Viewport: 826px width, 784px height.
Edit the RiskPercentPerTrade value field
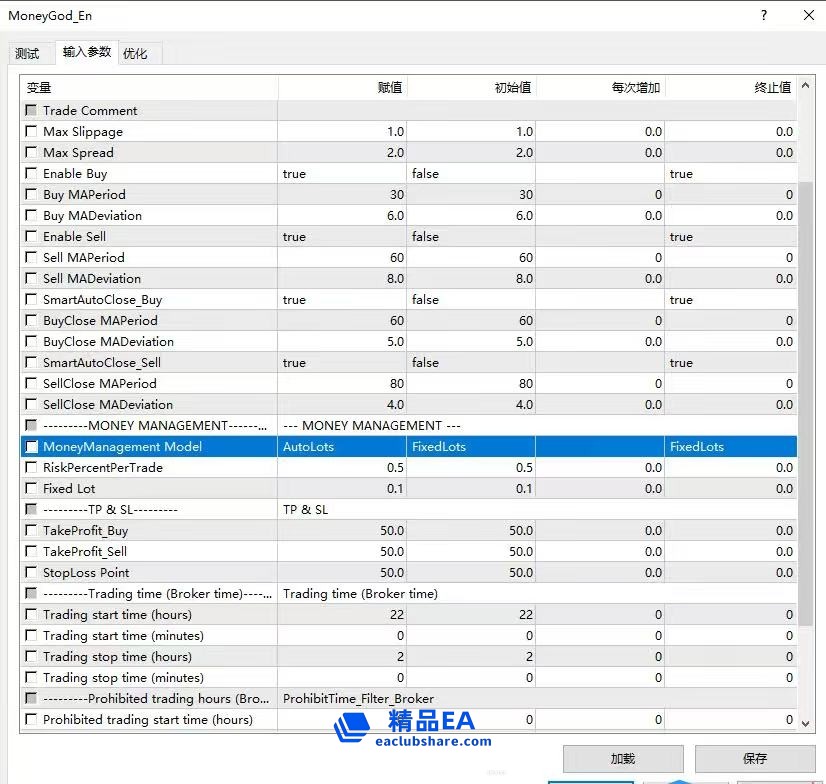point(342,468)
